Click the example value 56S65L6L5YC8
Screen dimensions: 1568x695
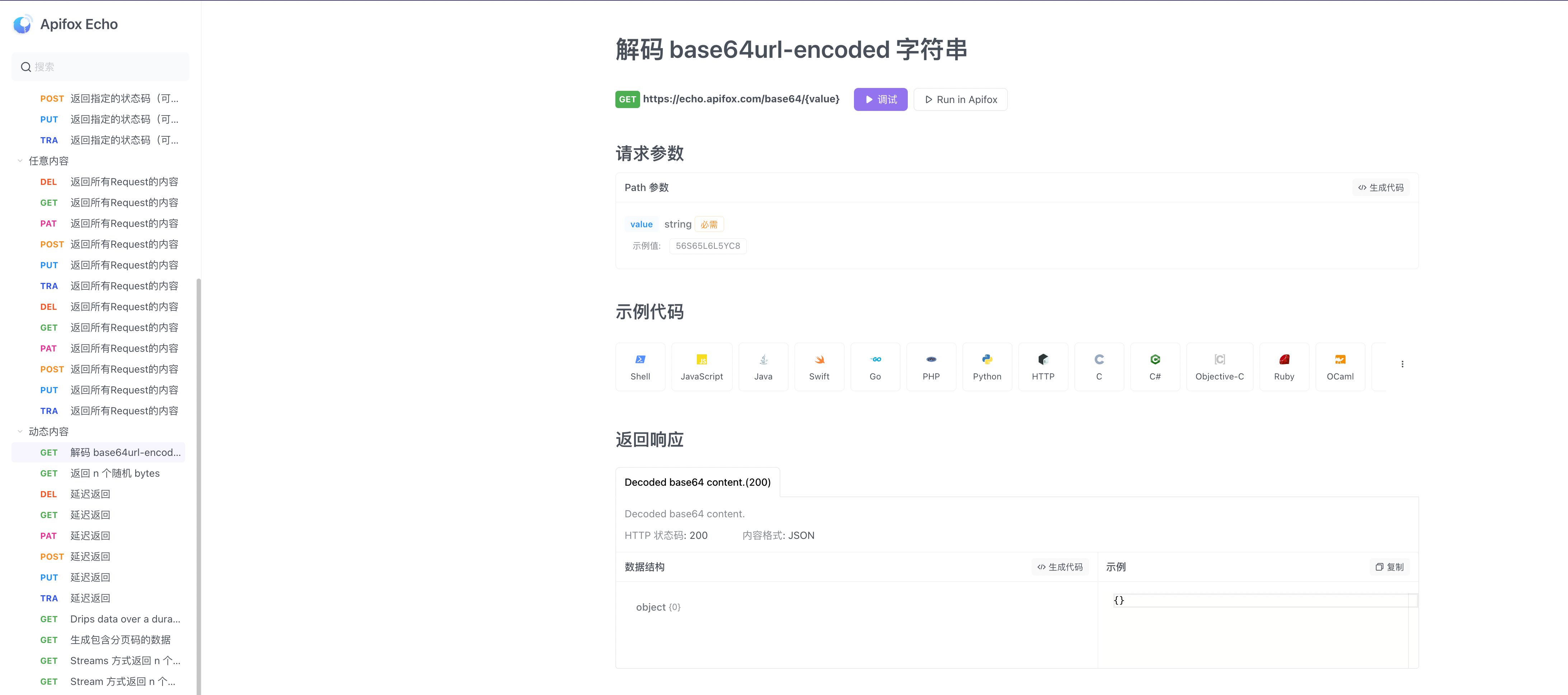(707, 246)
